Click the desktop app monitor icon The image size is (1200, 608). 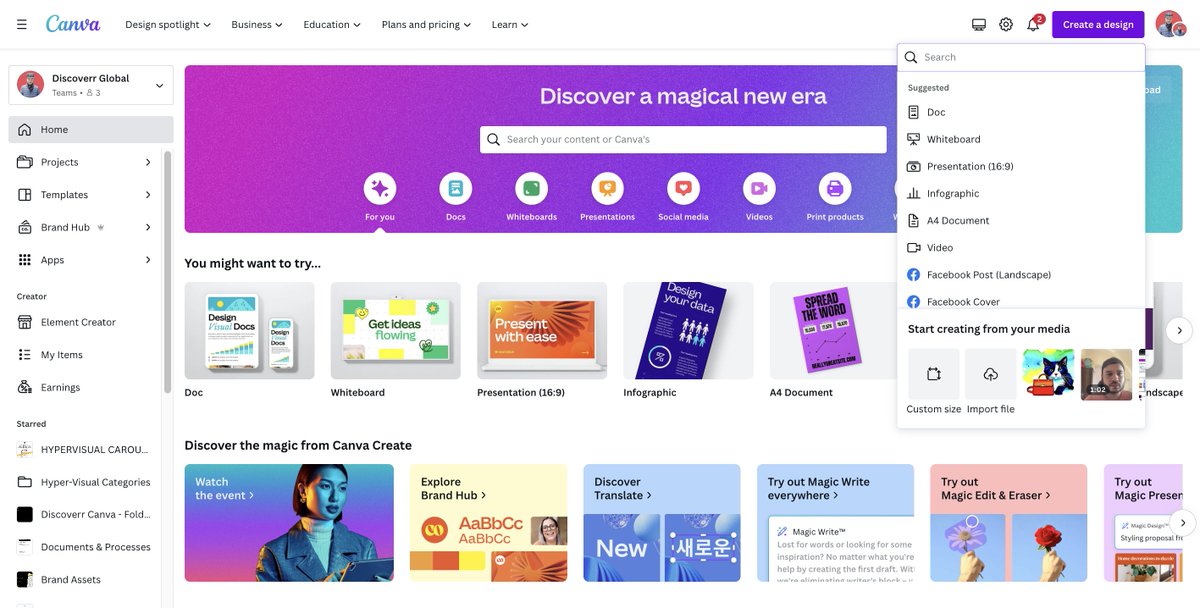[x=978, y=24]
